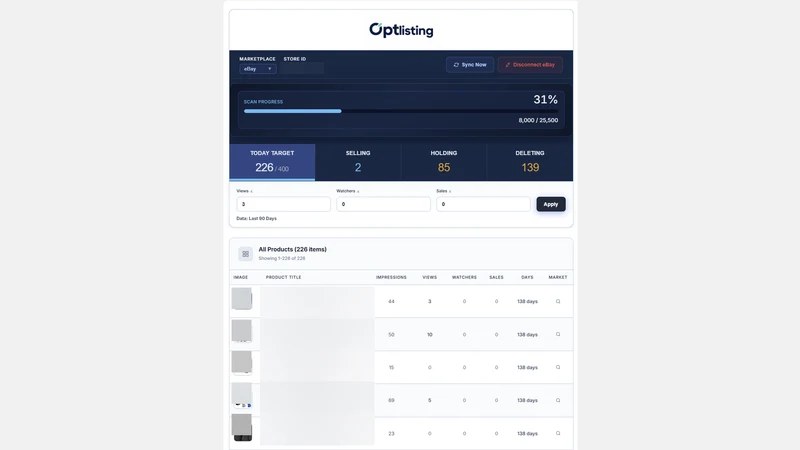Click the Data: Last 90 Days note
Screen dimensions: 800x450
(257, 218)
